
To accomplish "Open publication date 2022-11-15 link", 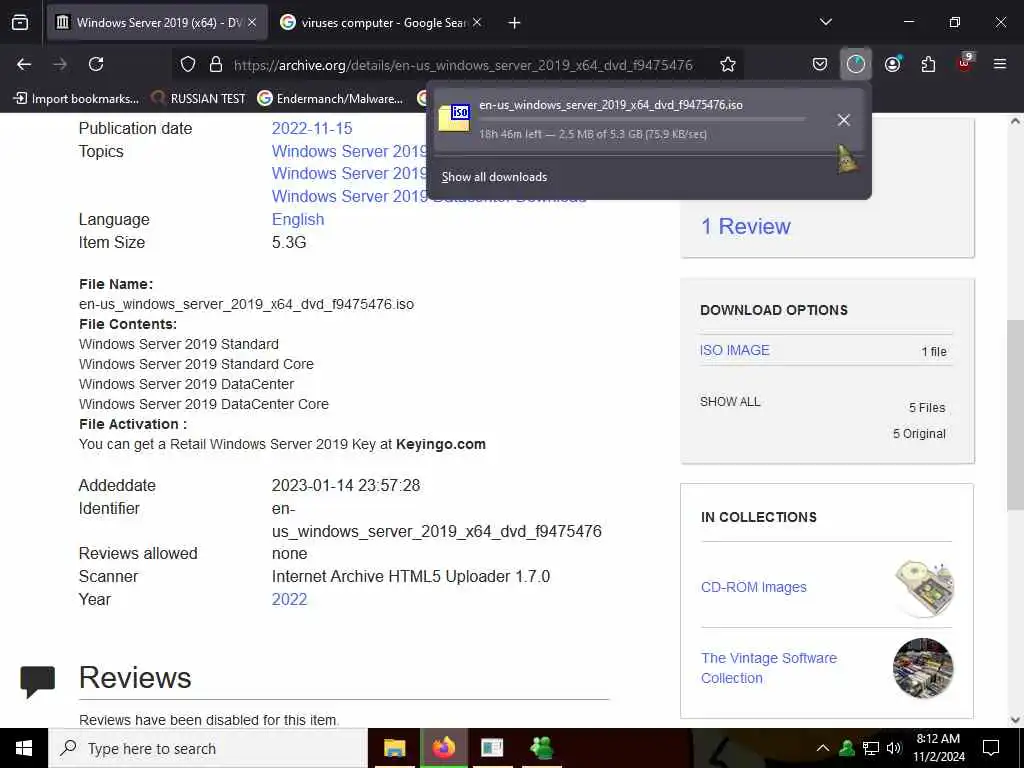I will click(312, 128).
